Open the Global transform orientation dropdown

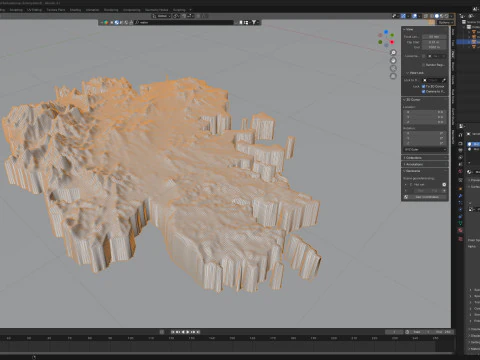coord(161,16)
